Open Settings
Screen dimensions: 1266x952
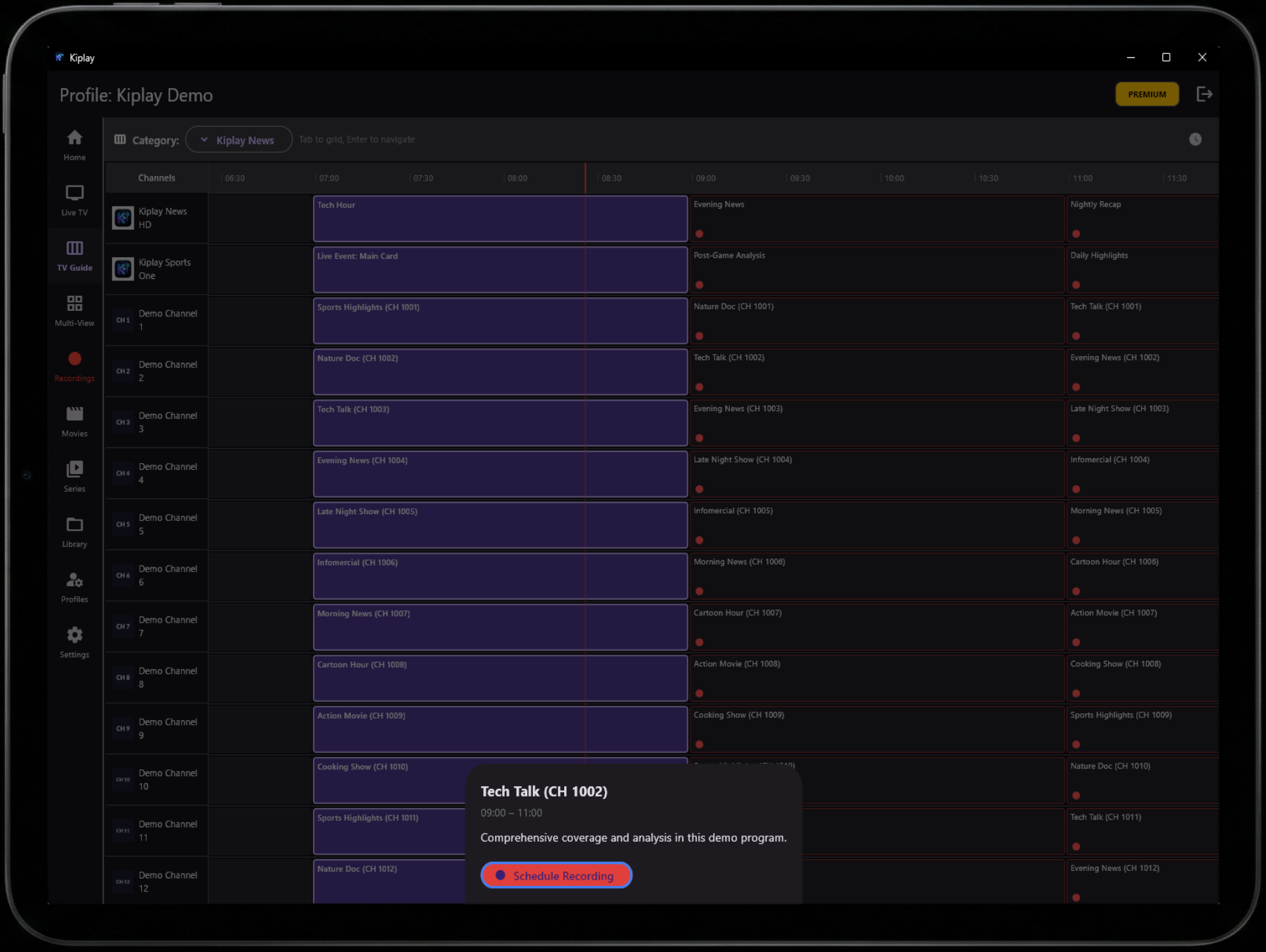[x=74, y=642]
